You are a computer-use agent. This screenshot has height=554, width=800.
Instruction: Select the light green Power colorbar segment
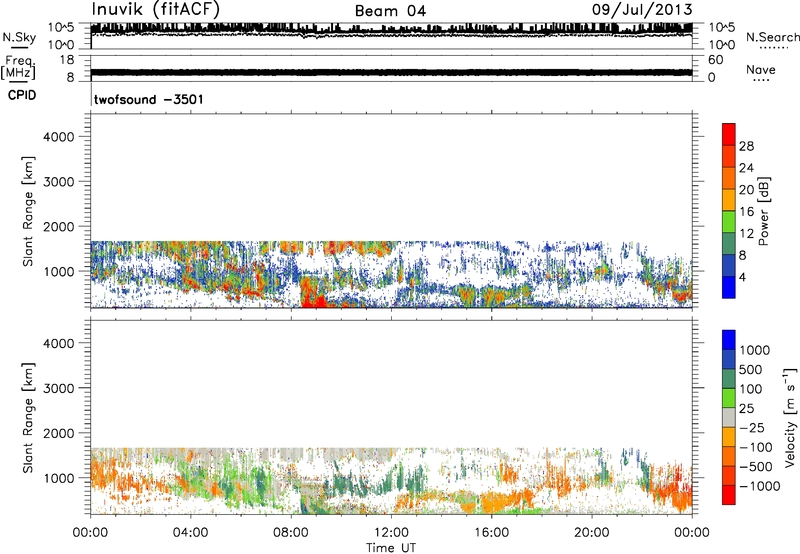(729, 222)
